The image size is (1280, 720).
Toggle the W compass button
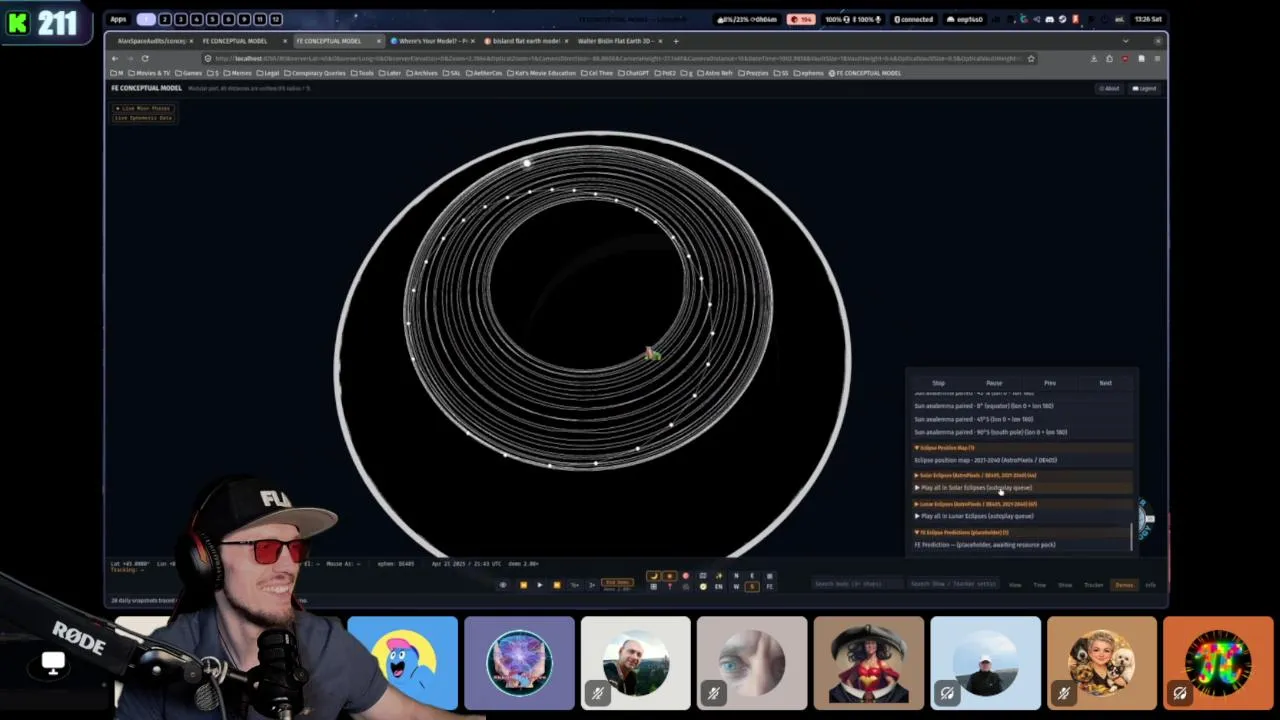[736, 587]
